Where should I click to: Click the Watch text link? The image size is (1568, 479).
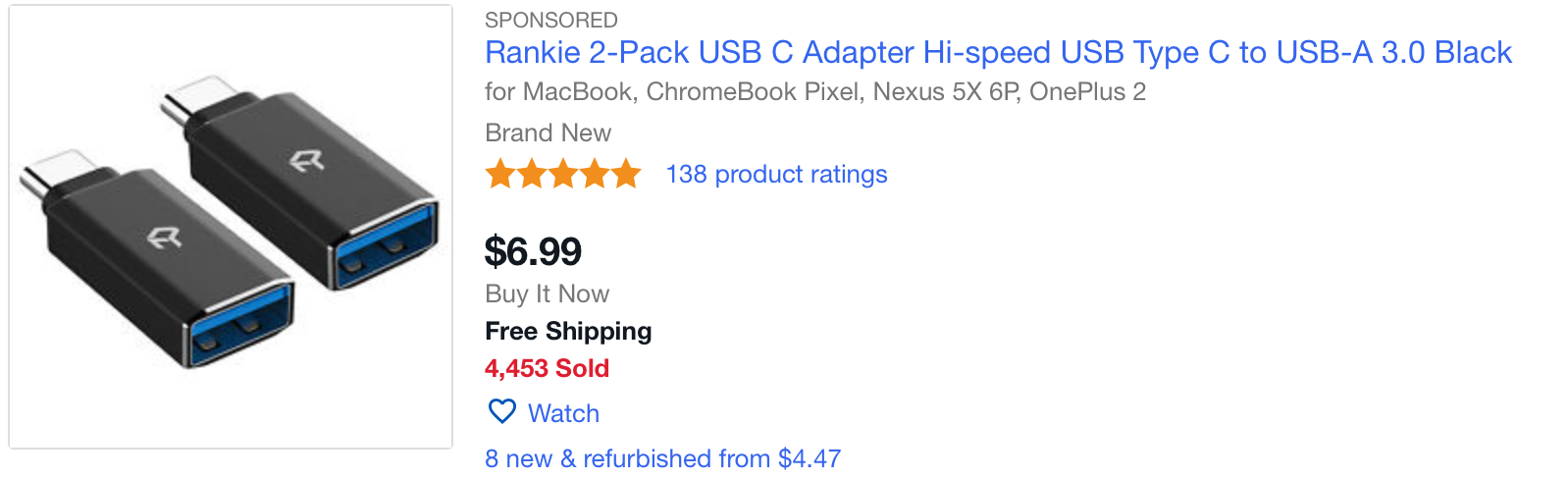click(563, 413)
